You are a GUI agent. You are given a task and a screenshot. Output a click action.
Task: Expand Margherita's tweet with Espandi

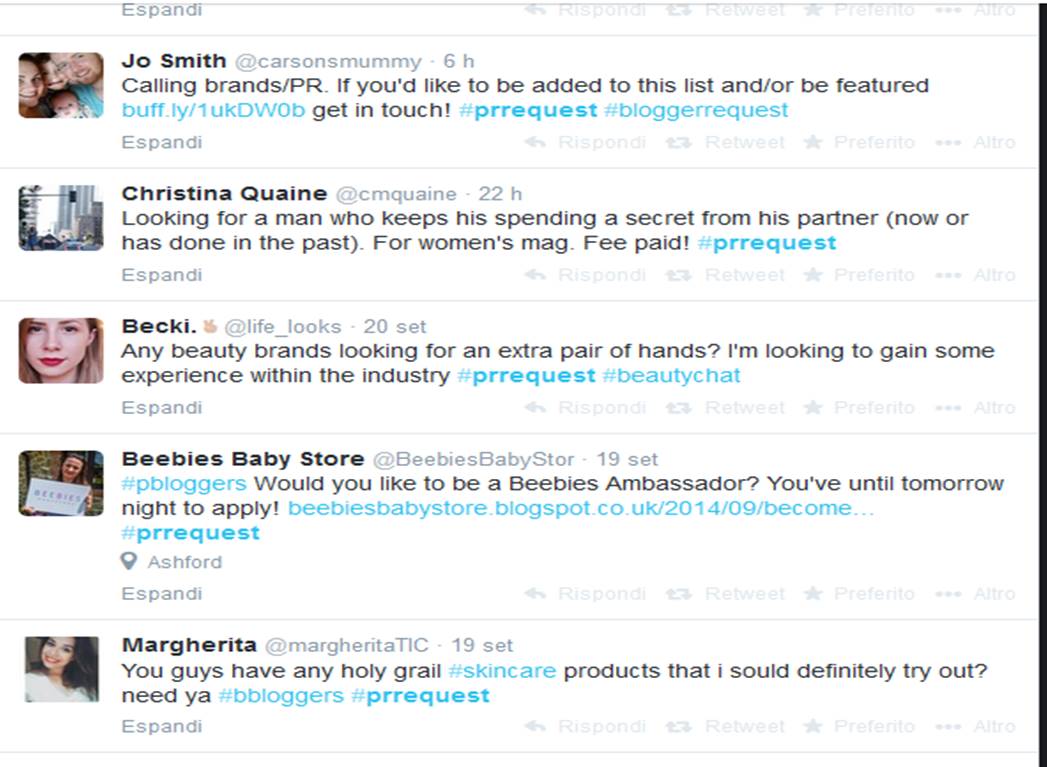[162, 726]
